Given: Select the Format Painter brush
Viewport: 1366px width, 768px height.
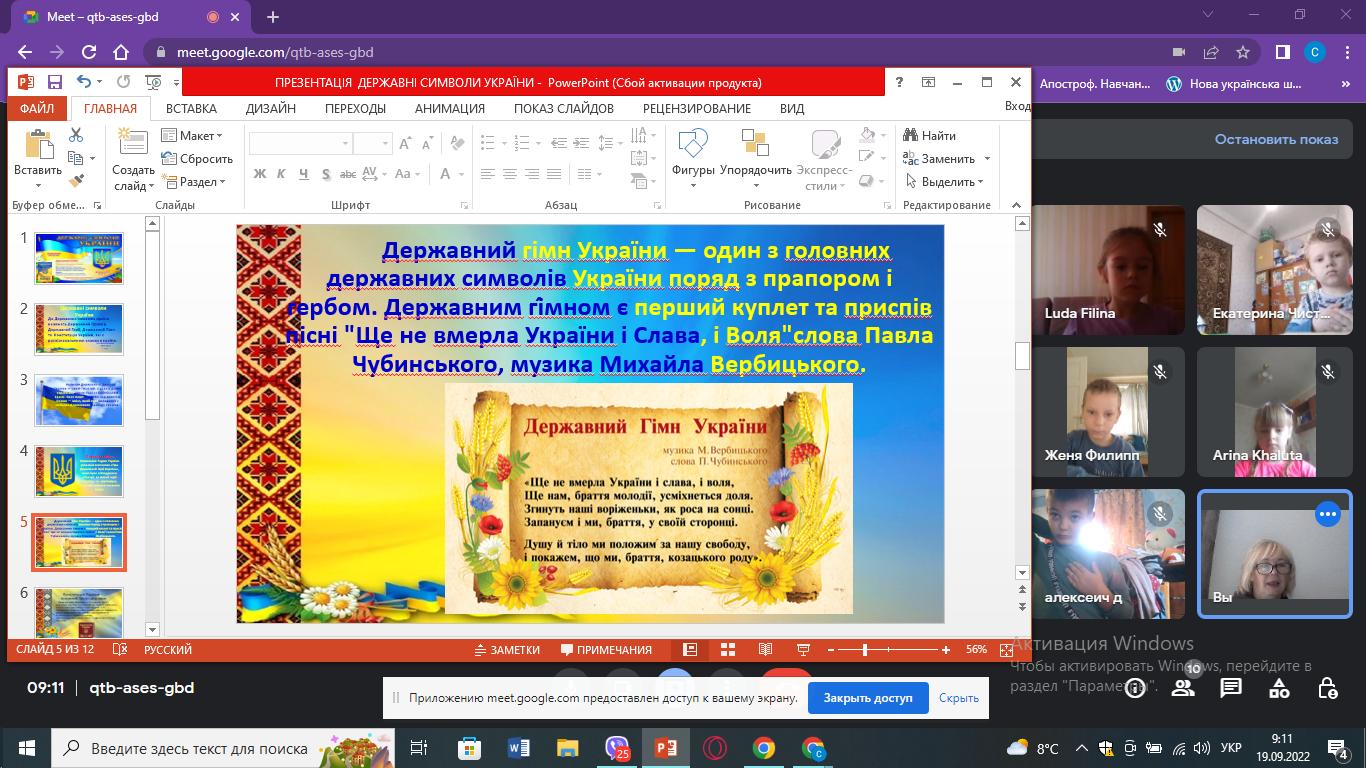Looking at the screenshot, I should point(76,181).
